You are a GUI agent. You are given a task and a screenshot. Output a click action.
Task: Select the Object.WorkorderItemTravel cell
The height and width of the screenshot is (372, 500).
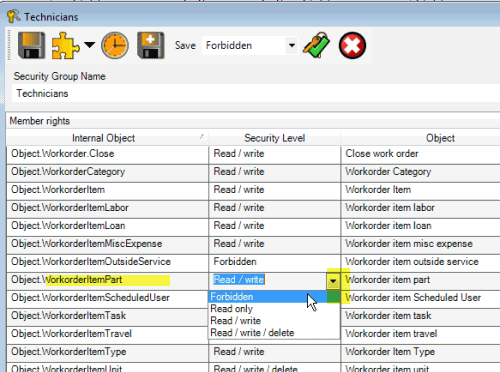[x=107, y=334]
